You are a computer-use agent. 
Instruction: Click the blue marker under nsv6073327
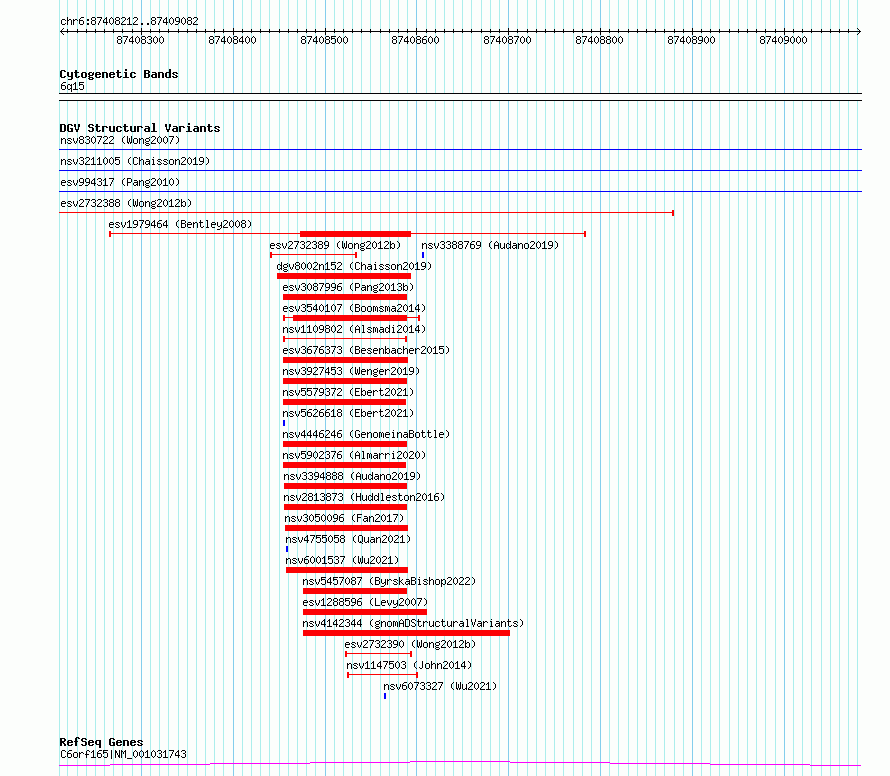[x=385, y=696]
